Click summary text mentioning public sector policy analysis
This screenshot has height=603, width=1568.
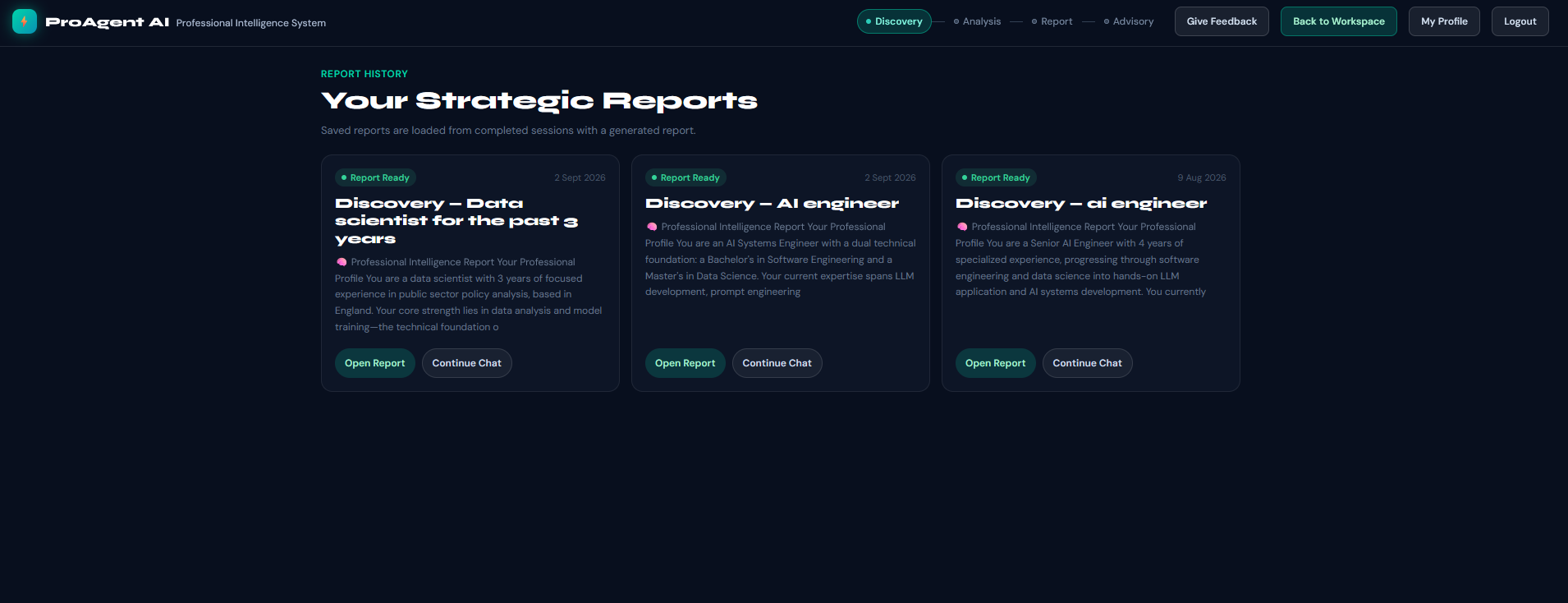469,294
